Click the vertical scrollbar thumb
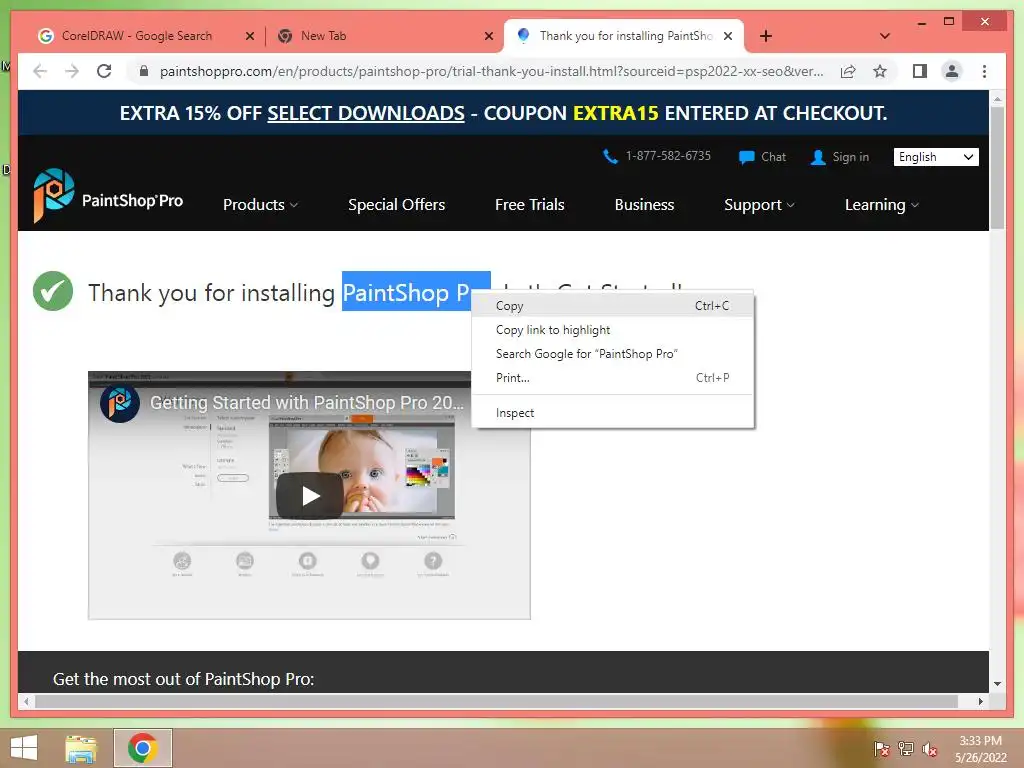Image resolution: width=1024 pixels, height=768 pixels. [997, 168]
